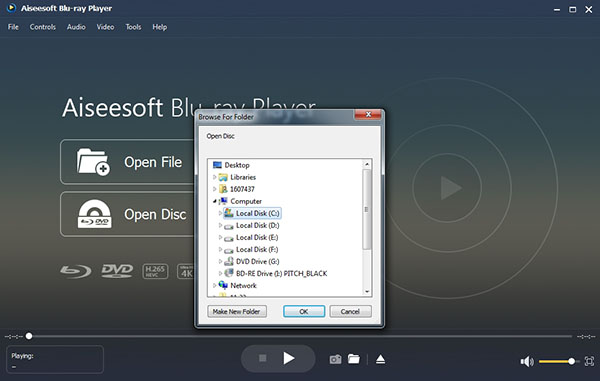
Task: Click the playback progress slider handle
Action: tap(29, 336)
